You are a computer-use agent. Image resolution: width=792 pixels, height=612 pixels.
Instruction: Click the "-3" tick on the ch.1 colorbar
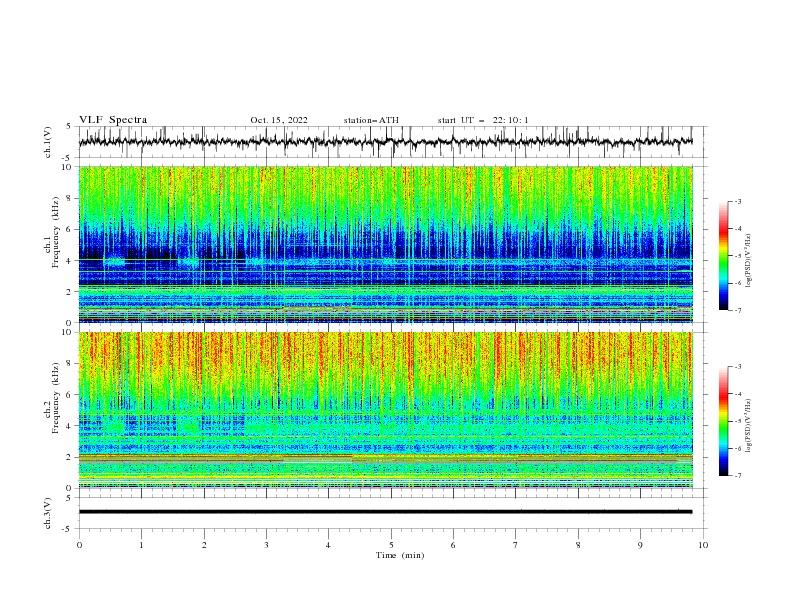tap(737, 201)
